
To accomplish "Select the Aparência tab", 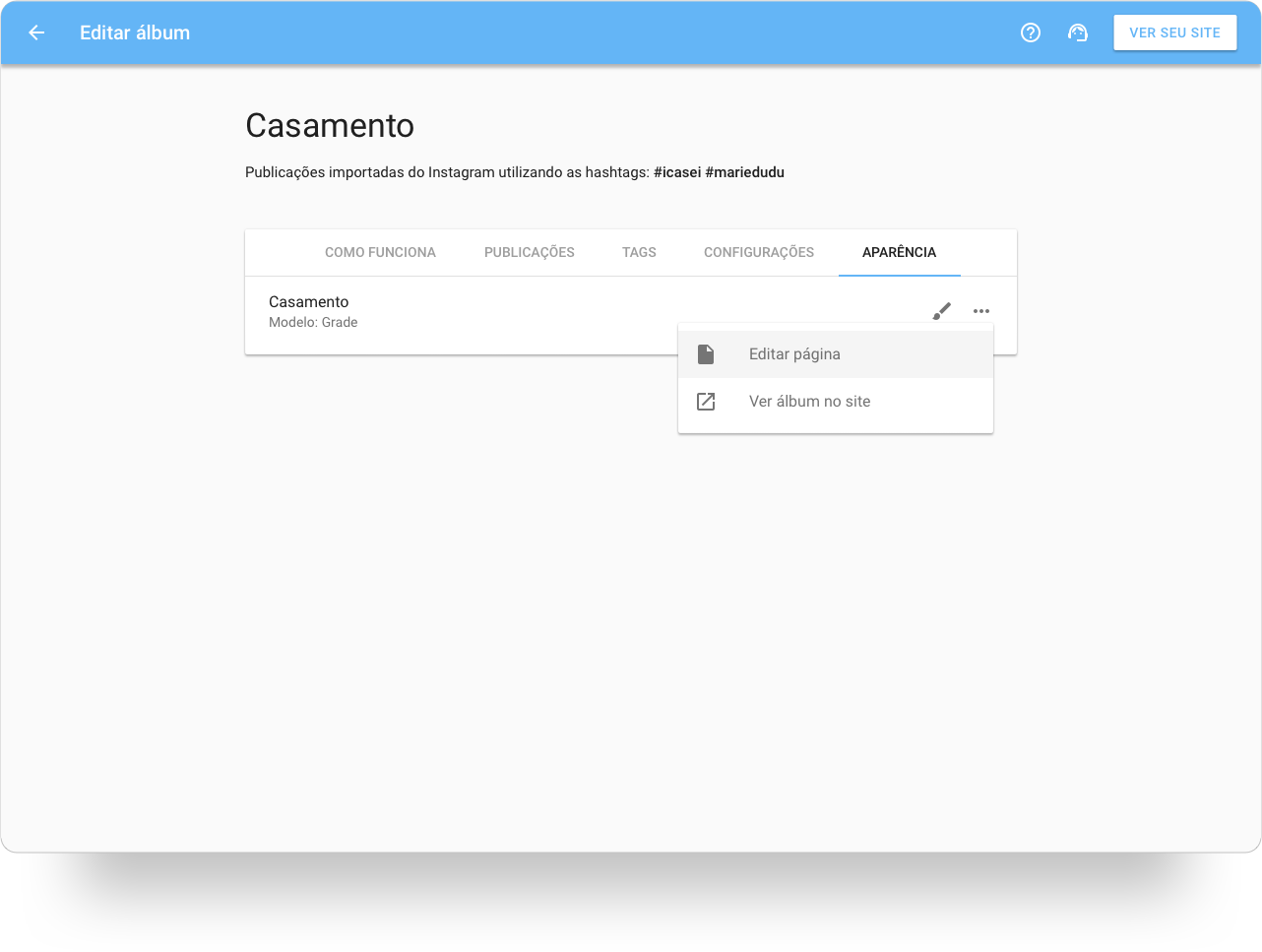I will point(899,252).
